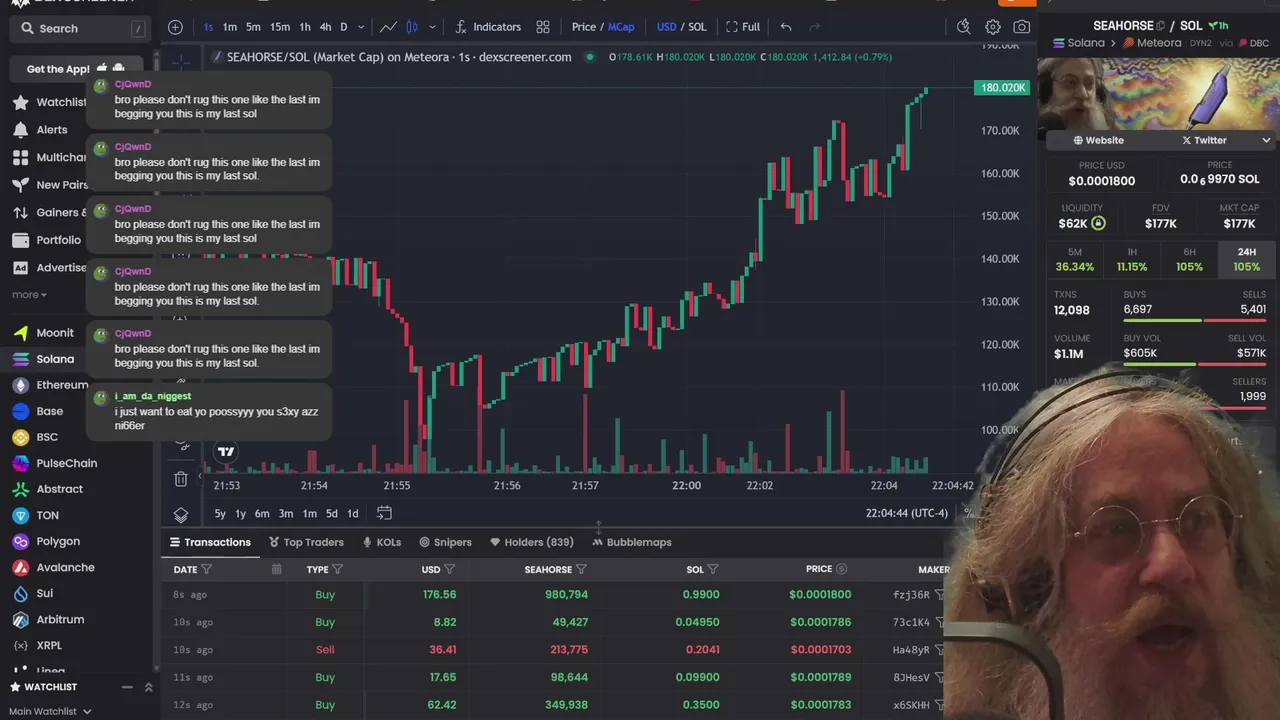Click the go-to-date calendar icon
The height and width of the screenshot is (720, 1280).
tap(384, 513)
